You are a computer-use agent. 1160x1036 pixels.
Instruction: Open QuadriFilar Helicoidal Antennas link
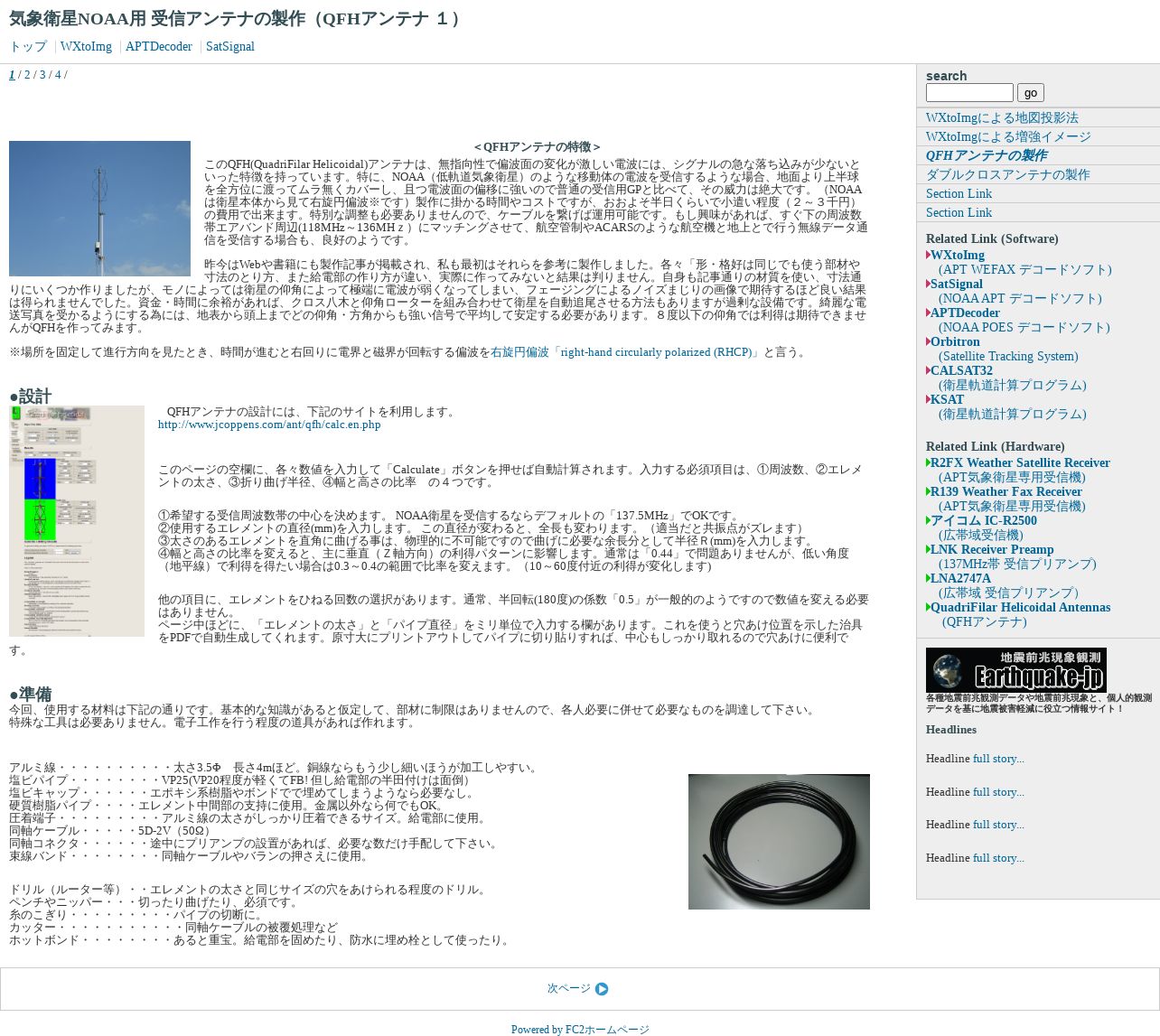1020,608
